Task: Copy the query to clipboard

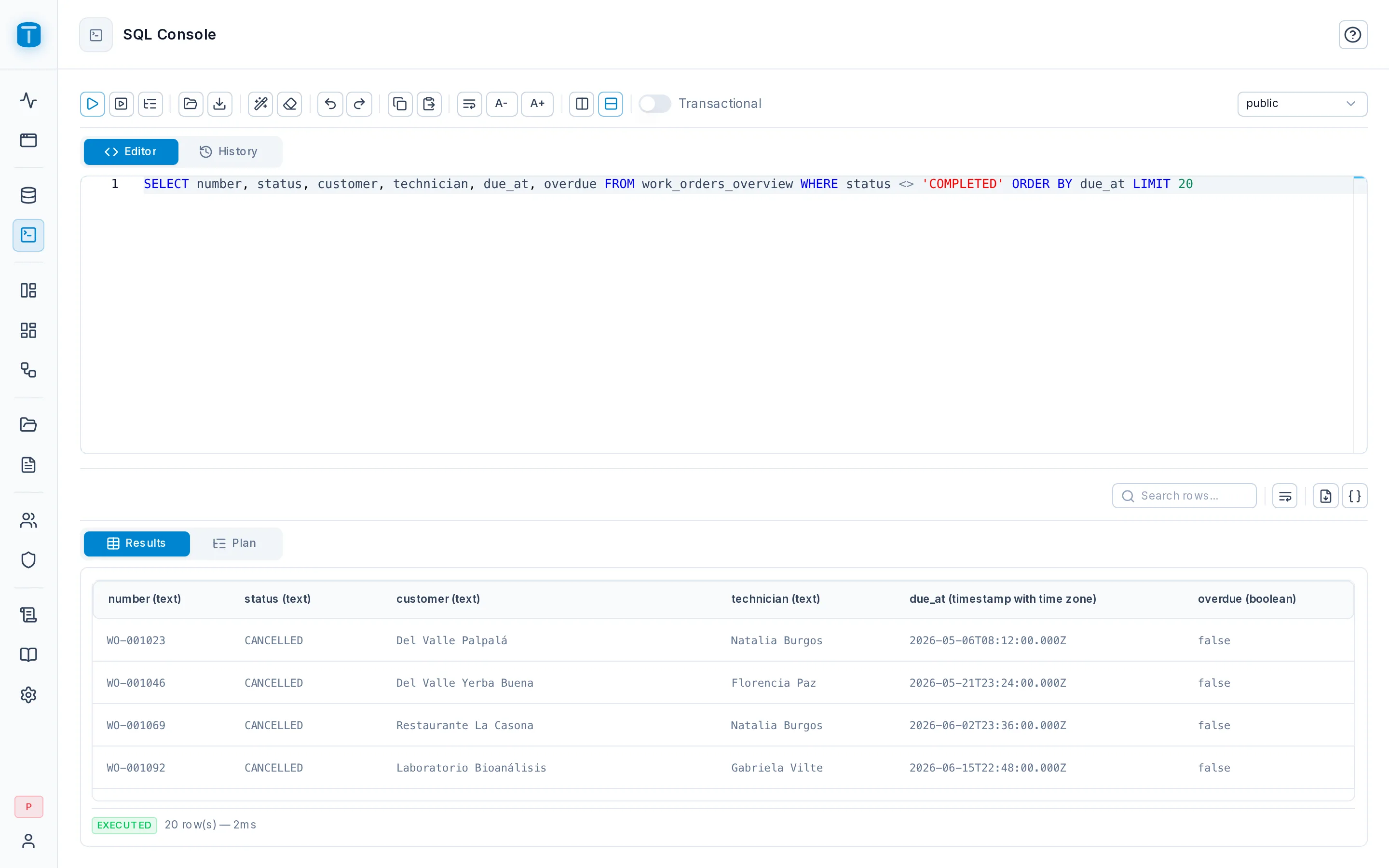Action: click(x=400, y=104)
